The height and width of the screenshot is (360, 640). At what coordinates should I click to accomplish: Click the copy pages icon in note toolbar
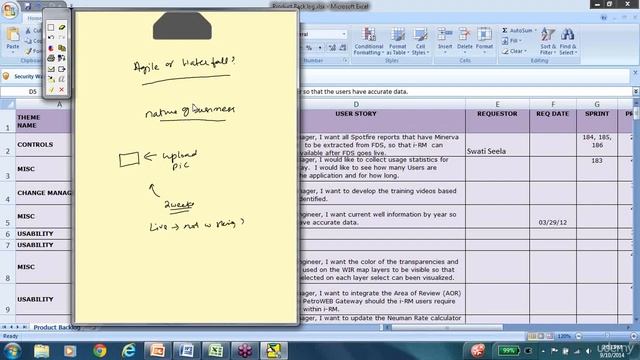pyautogui.click(x=62, y=48)
